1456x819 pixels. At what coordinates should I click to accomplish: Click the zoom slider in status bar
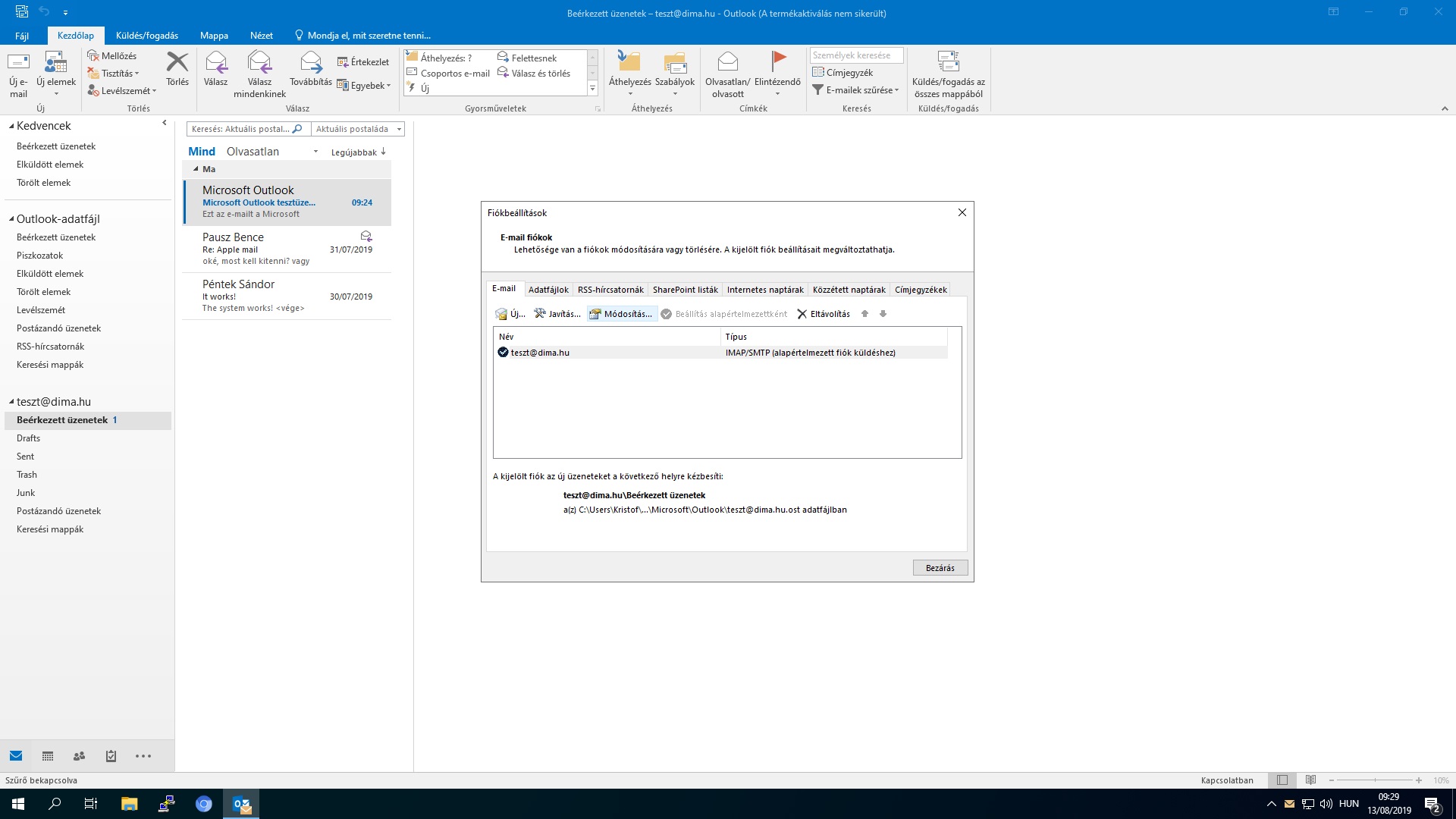pos(1375,780)
